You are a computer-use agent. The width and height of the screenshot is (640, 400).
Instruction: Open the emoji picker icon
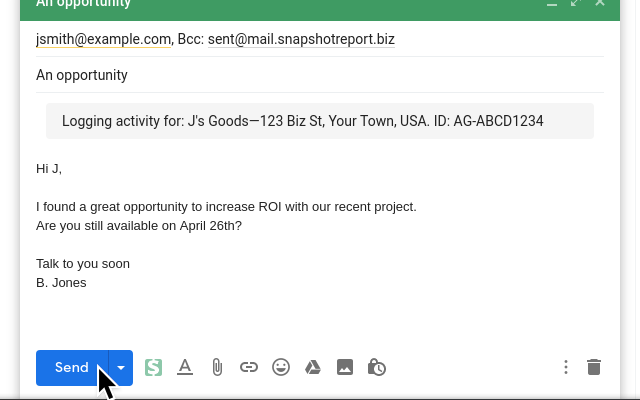(281, 367)
